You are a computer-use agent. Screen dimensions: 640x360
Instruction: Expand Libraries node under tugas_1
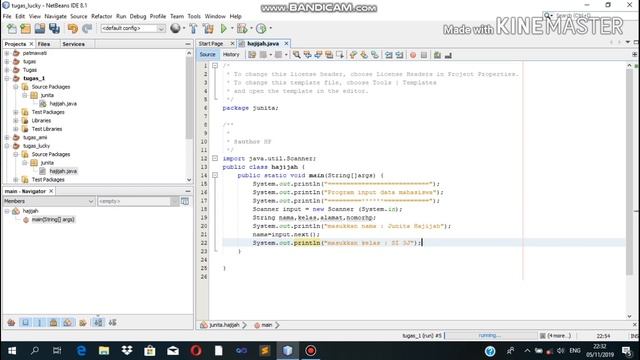[16, 120]
